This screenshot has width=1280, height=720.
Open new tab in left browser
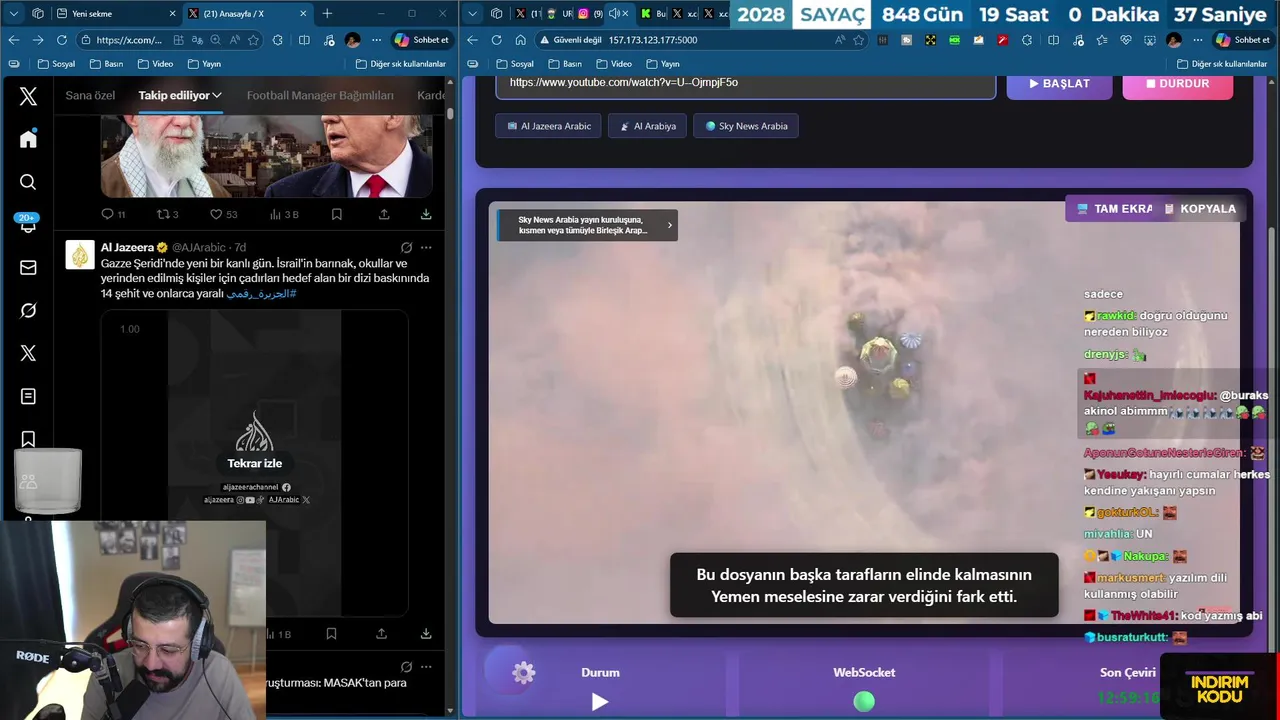pyautogui.click(x=327, y=14)
